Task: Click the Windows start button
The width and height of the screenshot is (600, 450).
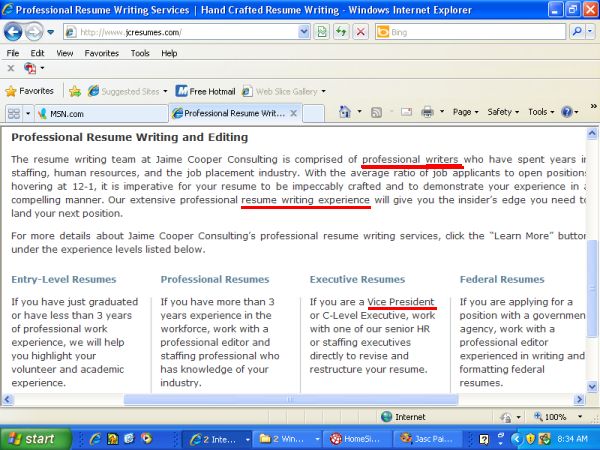Action: 36,439
